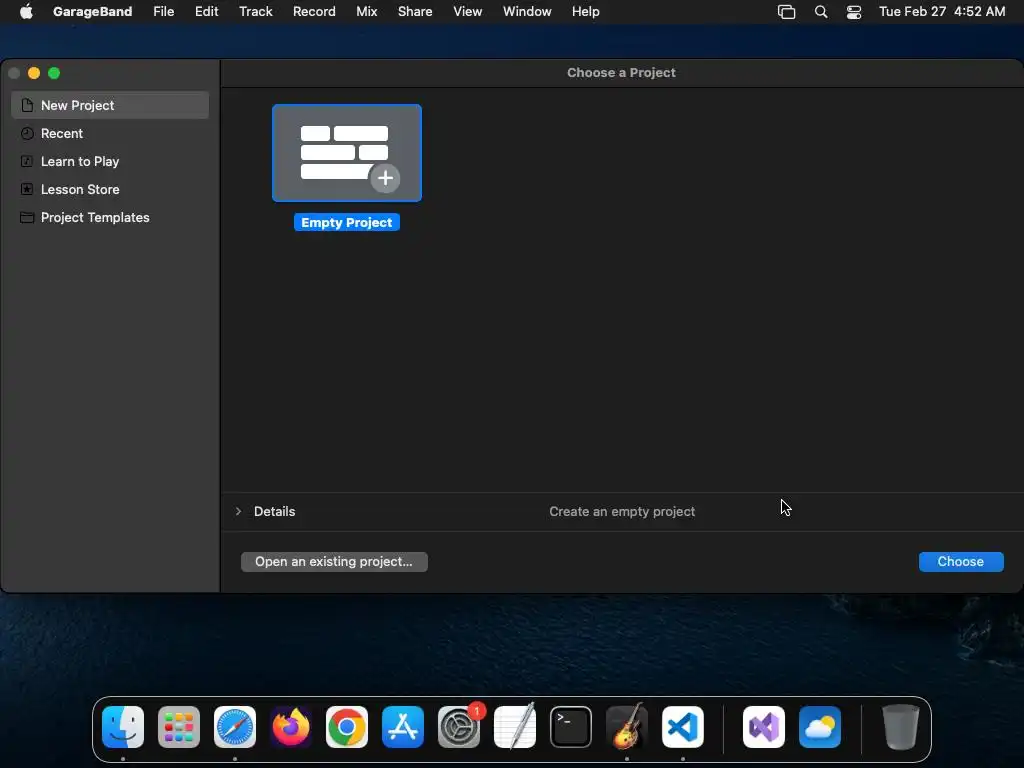Viewport: 1024px width, 768px height.
Task: Open the Apple menu
Action: [x=26, y=12]
